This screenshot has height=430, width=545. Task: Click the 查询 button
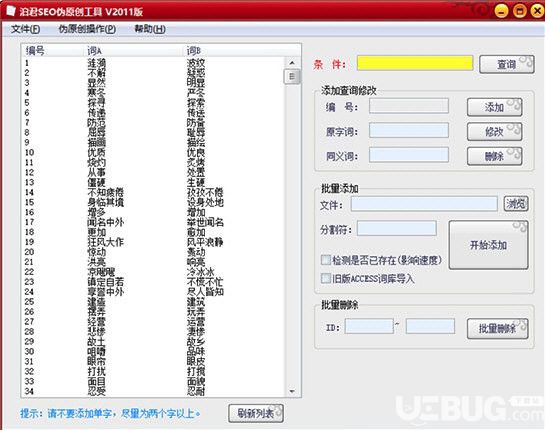pos(507,64)
